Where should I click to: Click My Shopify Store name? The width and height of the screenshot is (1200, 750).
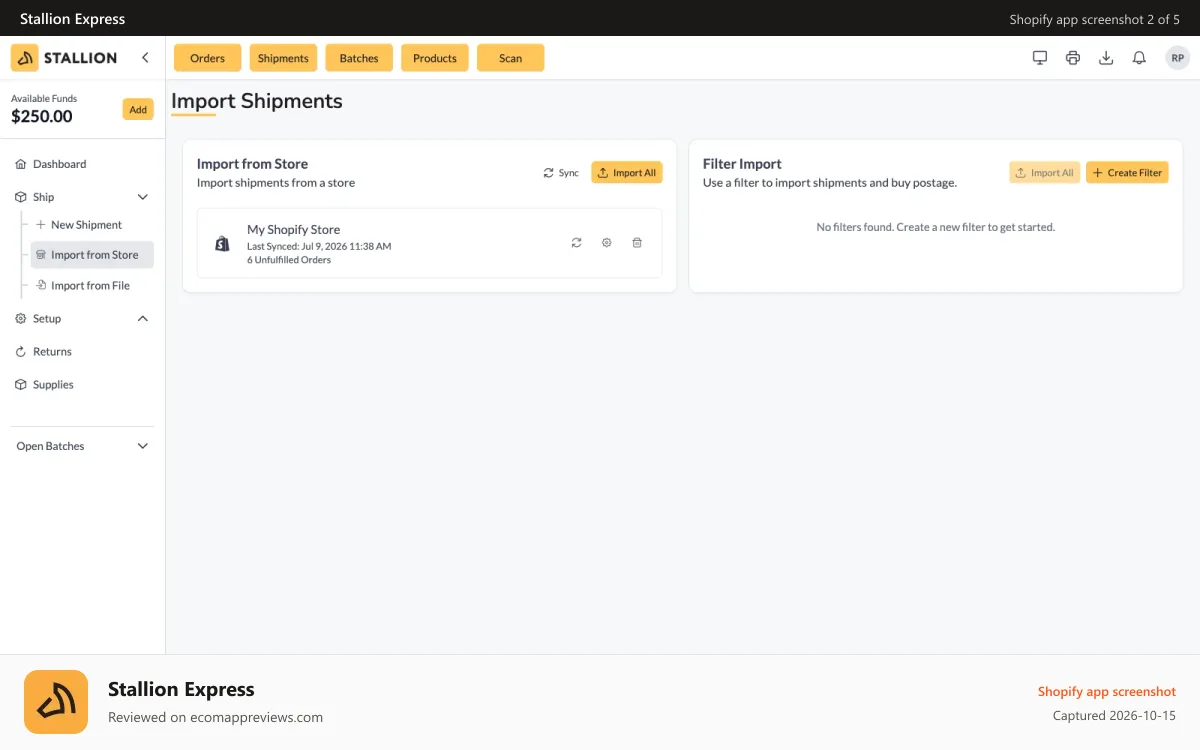[x=294, y=230]
